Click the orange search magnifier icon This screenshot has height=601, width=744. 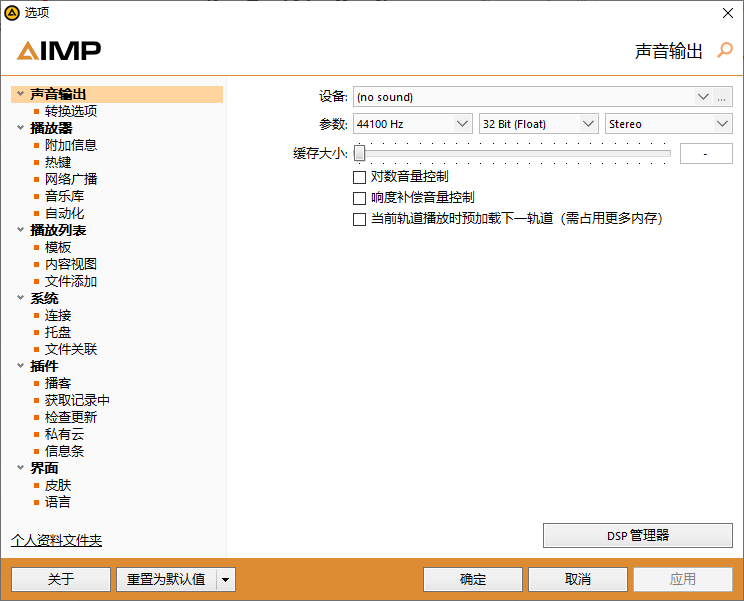tap(725, 50)
